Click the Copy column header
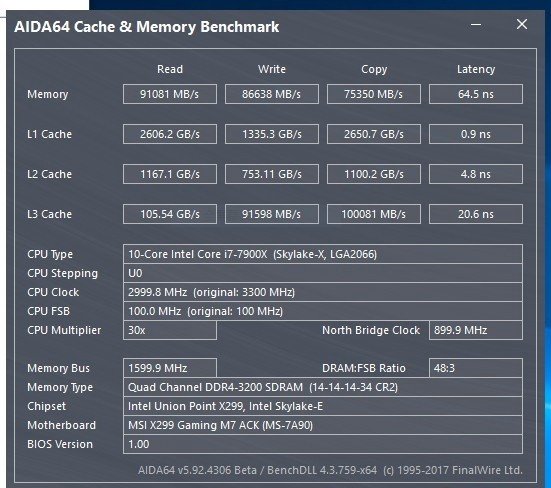Viewport: 551px width, 488px height. [x=374, y=70]
